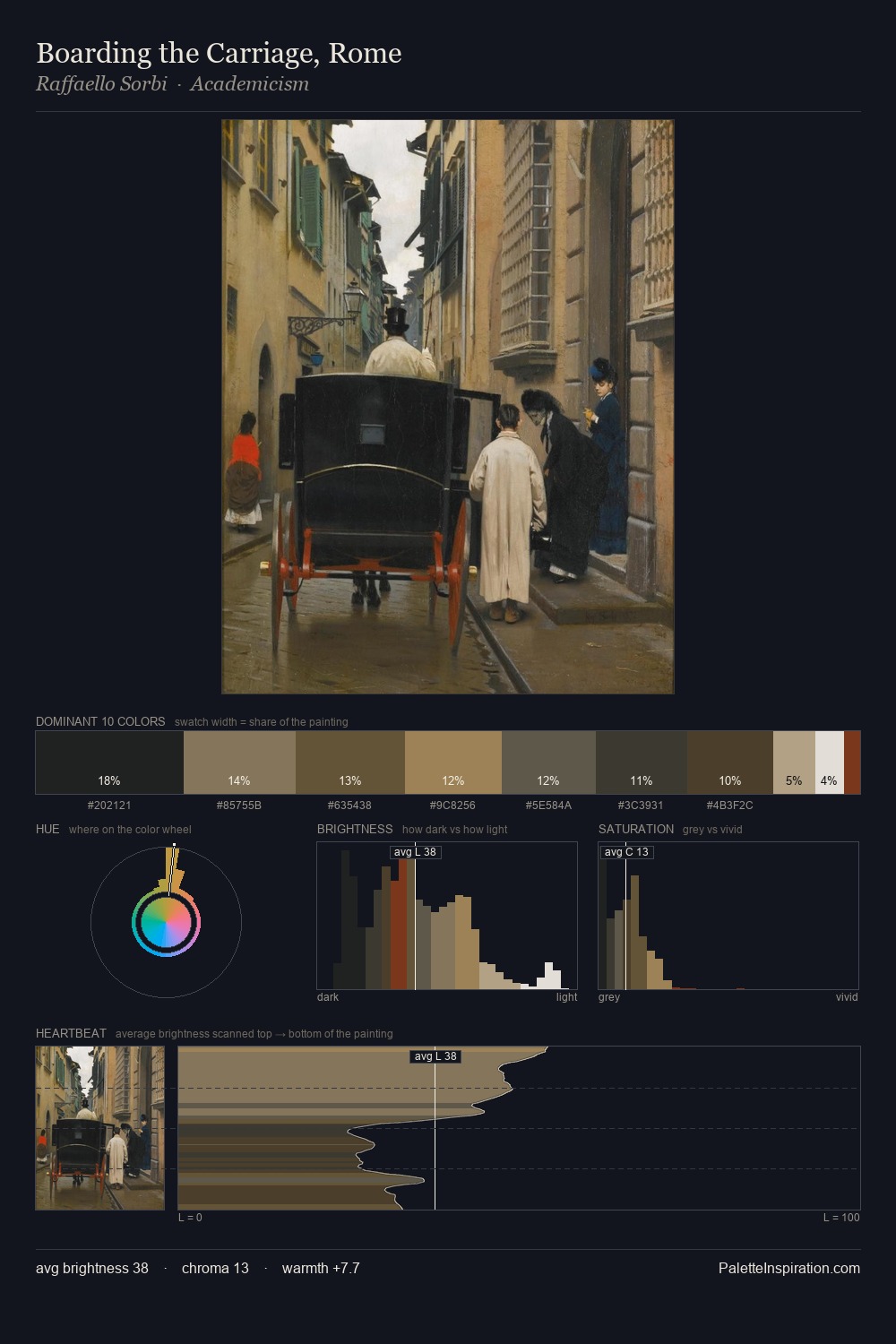Select the beige 5% swatch
This screenshot has width=896, height=1344.
[x=794, y=762]
